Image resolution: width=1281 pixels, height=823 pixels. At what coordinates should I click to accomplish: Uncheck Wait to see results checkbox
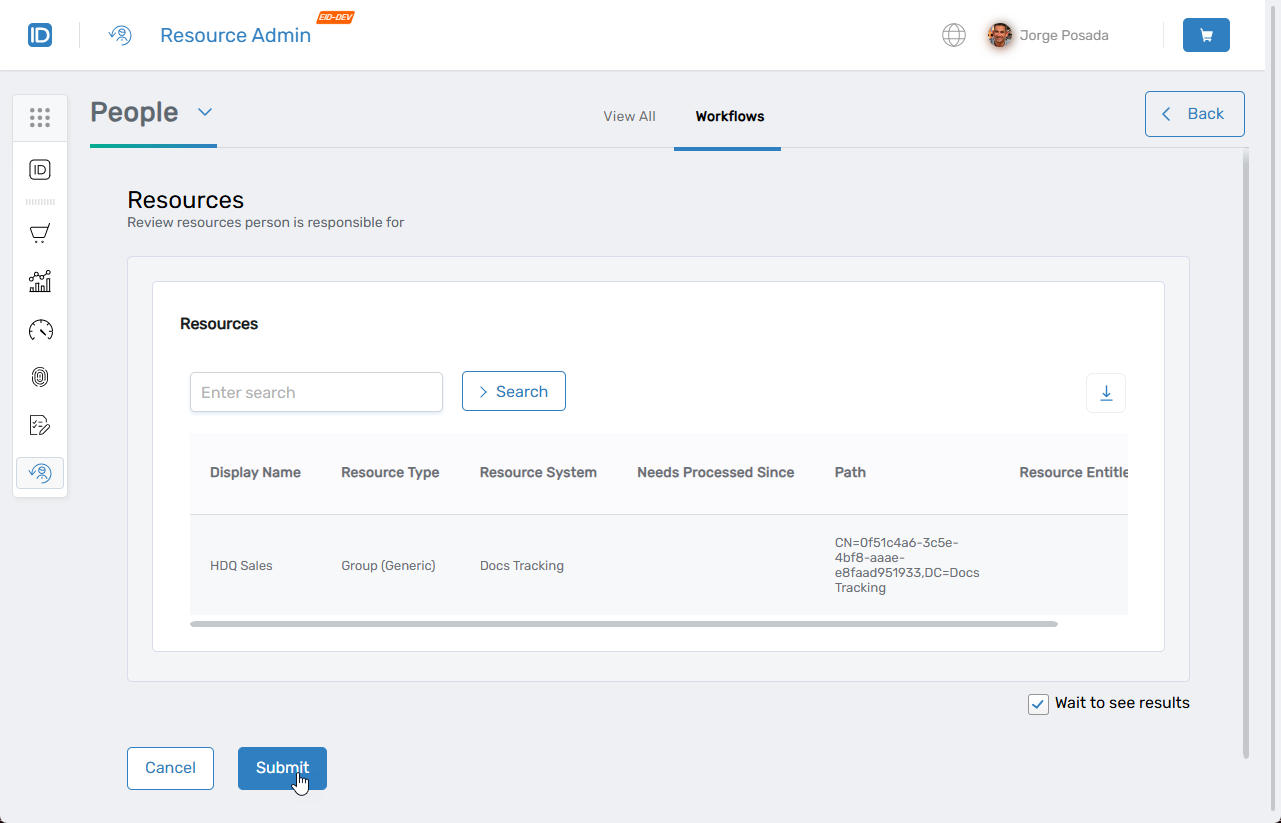(x=1038, y=704)
